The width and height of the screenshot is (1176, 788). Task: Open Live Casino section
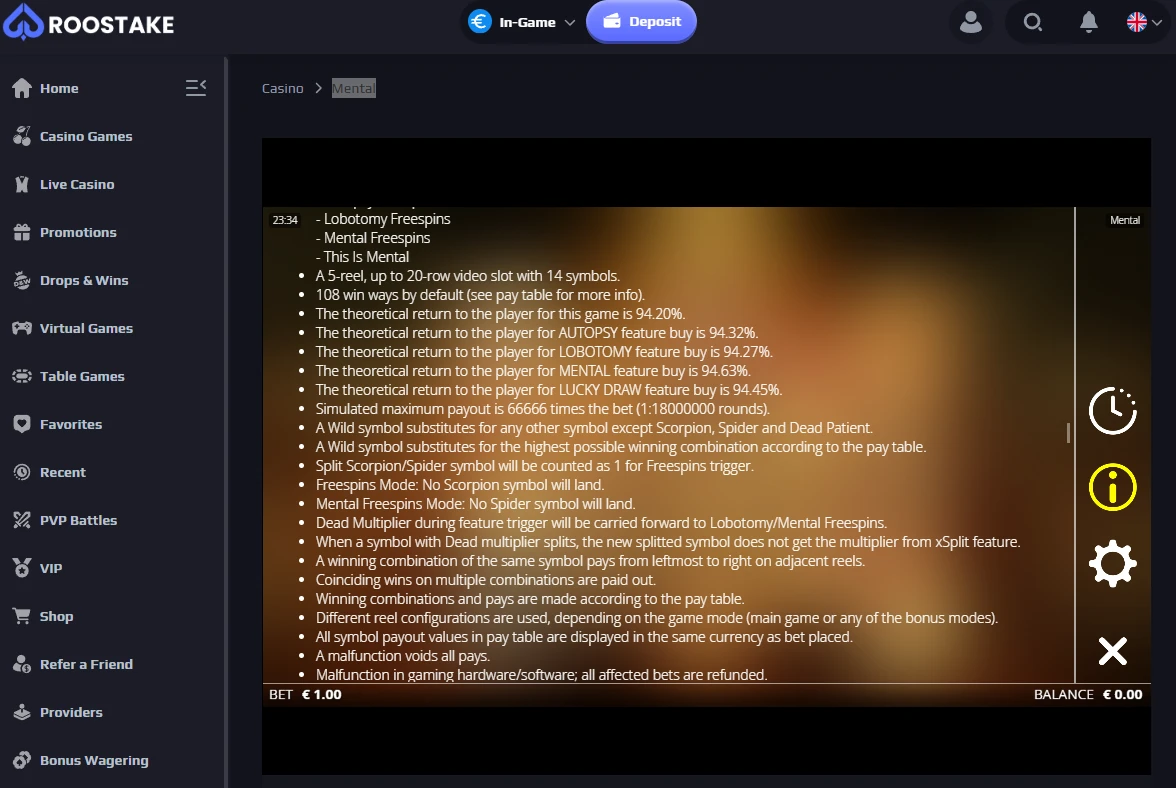tap(77, 184)
